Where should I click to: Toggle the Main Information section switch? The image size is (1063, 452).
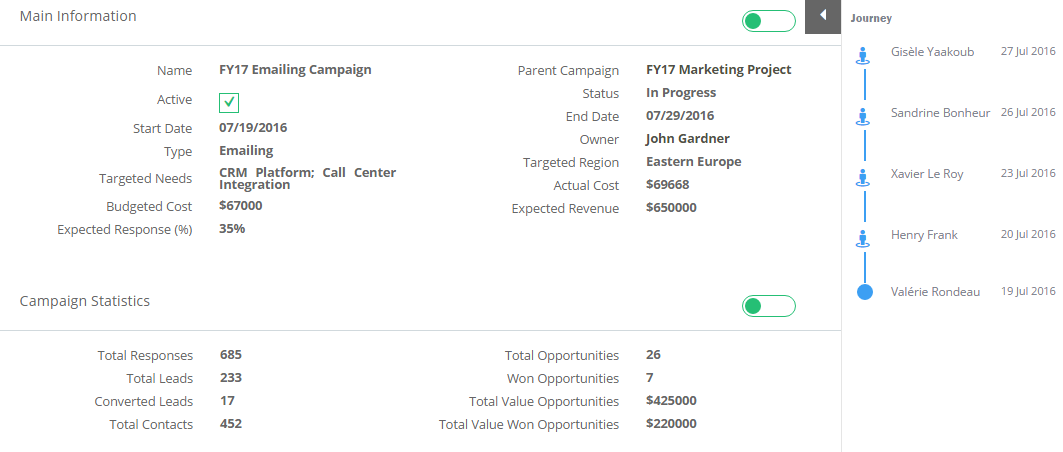point(769,21)
